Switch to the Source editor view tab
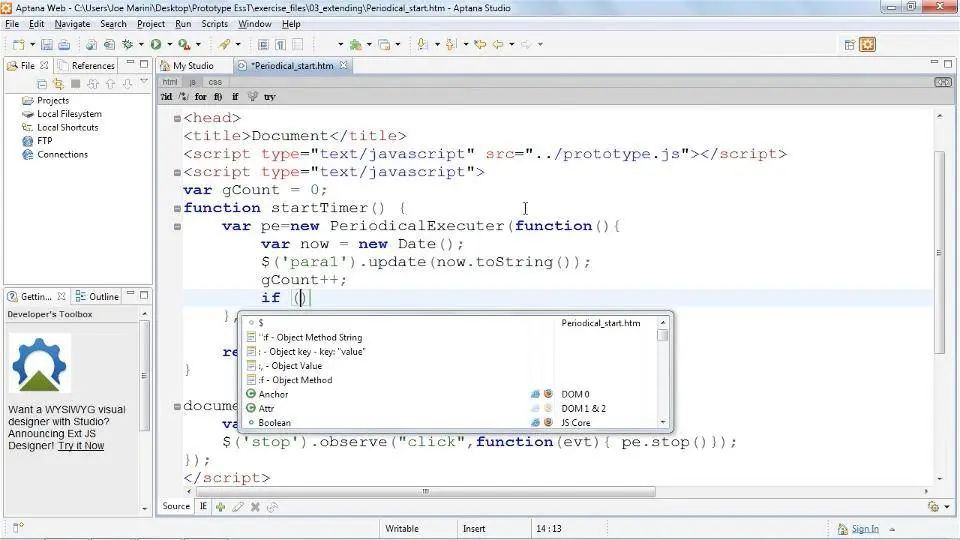The height and width of the screenshot is (540, 960). tap(176, 506)
